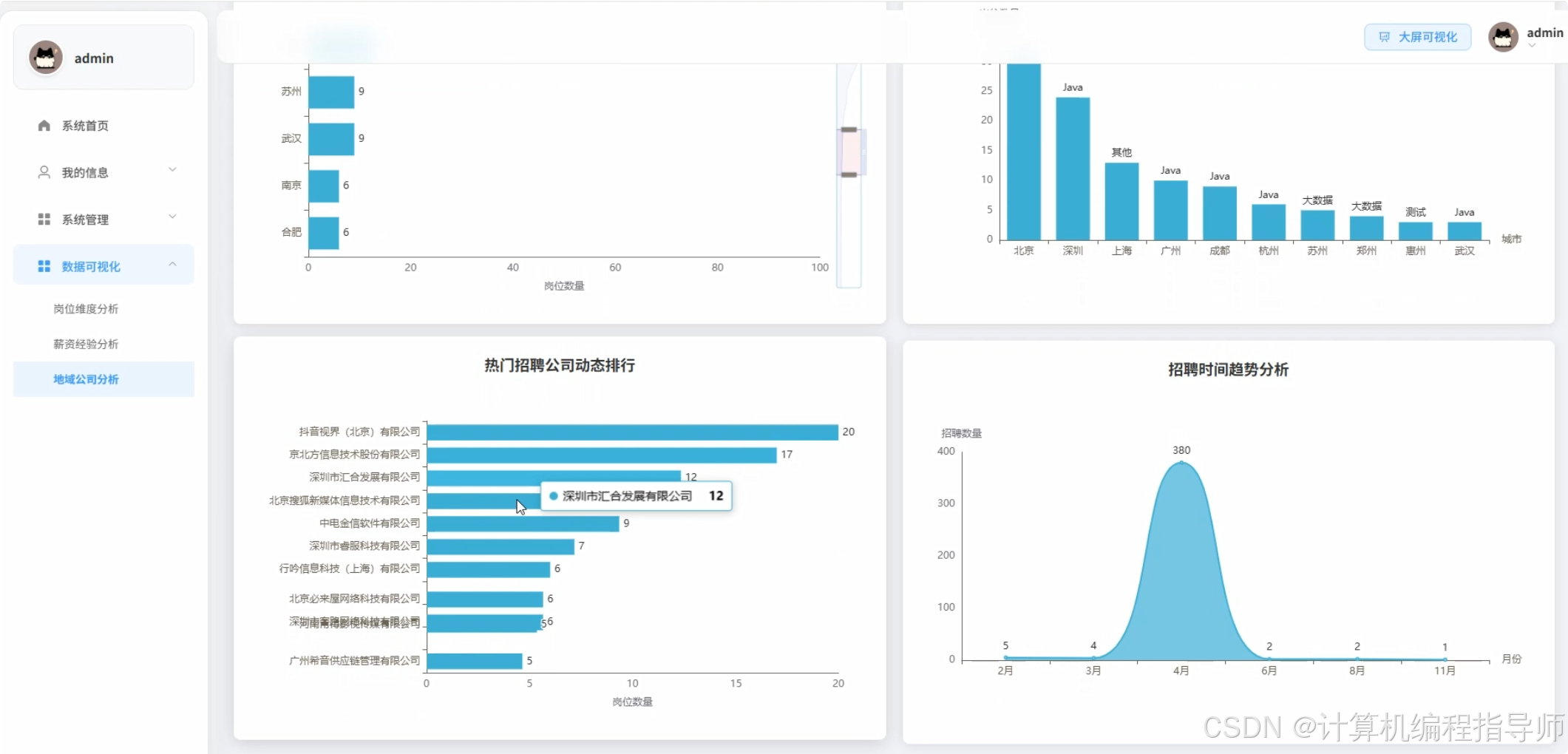Click the upper handle of chart zoom slider
1568x754 pixels.
[x=849, y=129]
